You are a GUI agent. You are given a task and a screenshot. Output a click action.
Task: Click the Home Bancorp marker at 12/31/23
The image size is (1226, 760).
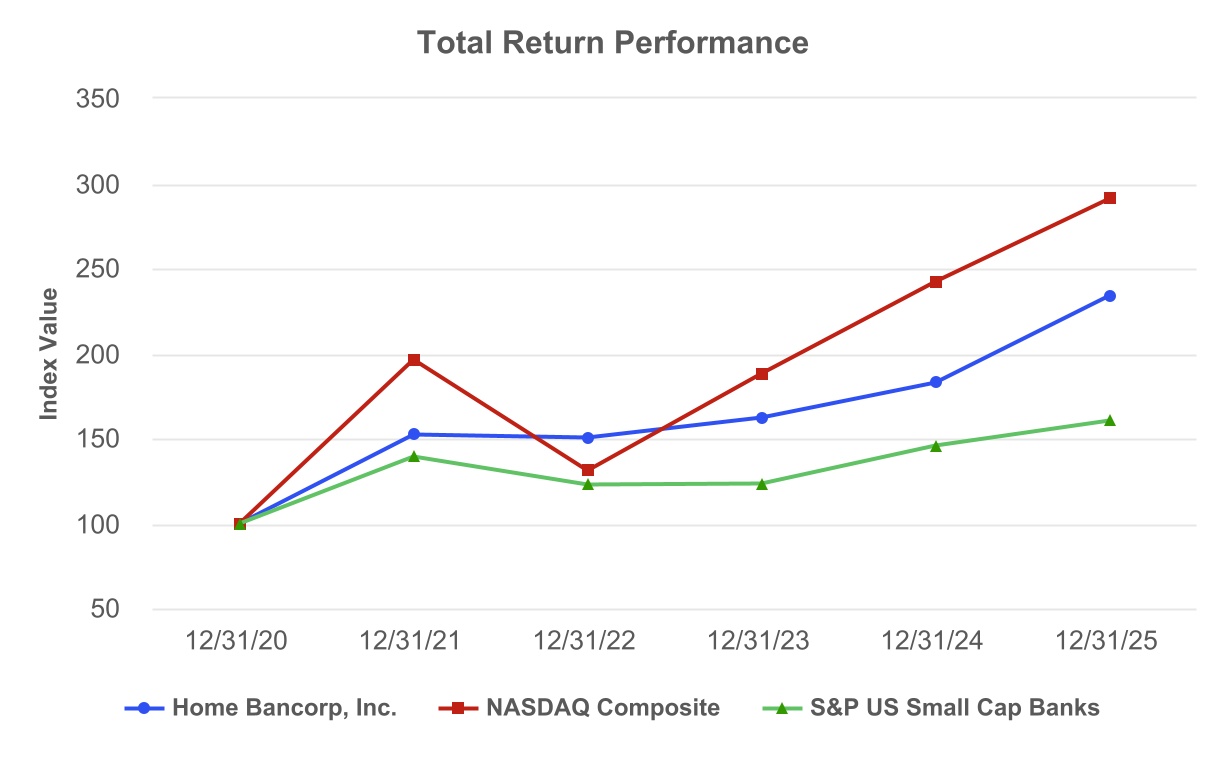coord(762,418)
